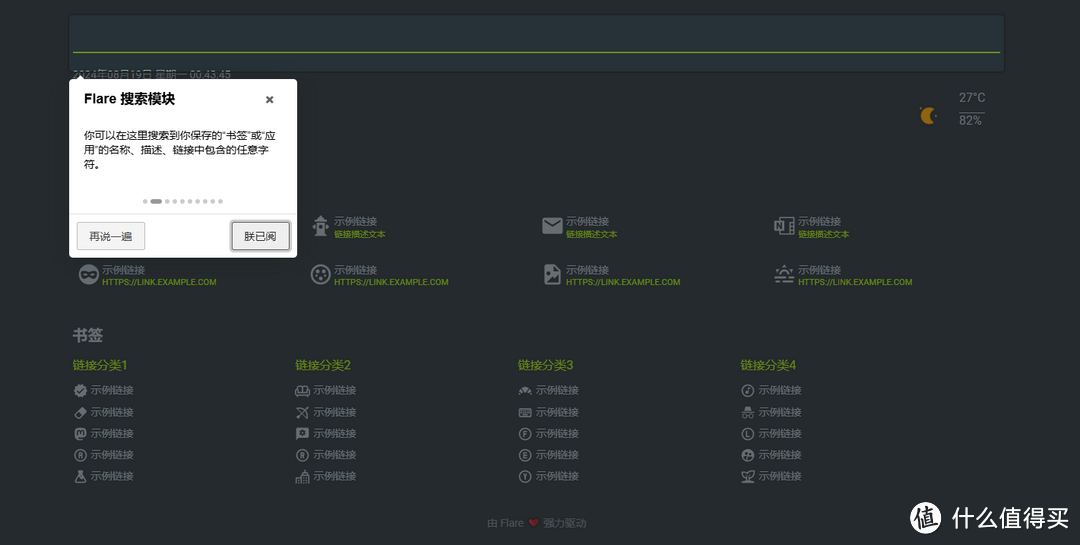The width and height of the screenshot is (1080, 545).
Task: Open the paw print app icon
Action: pyautogui.click(x=320, y=274)
